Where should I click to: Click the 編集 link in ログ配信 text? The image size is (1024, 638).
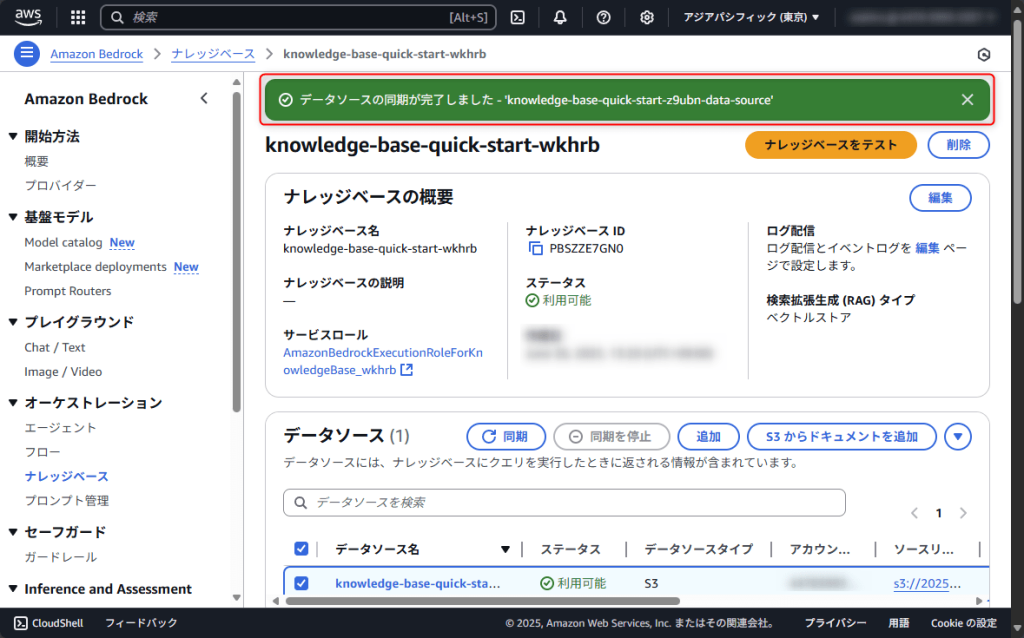(x=927, y=248)
